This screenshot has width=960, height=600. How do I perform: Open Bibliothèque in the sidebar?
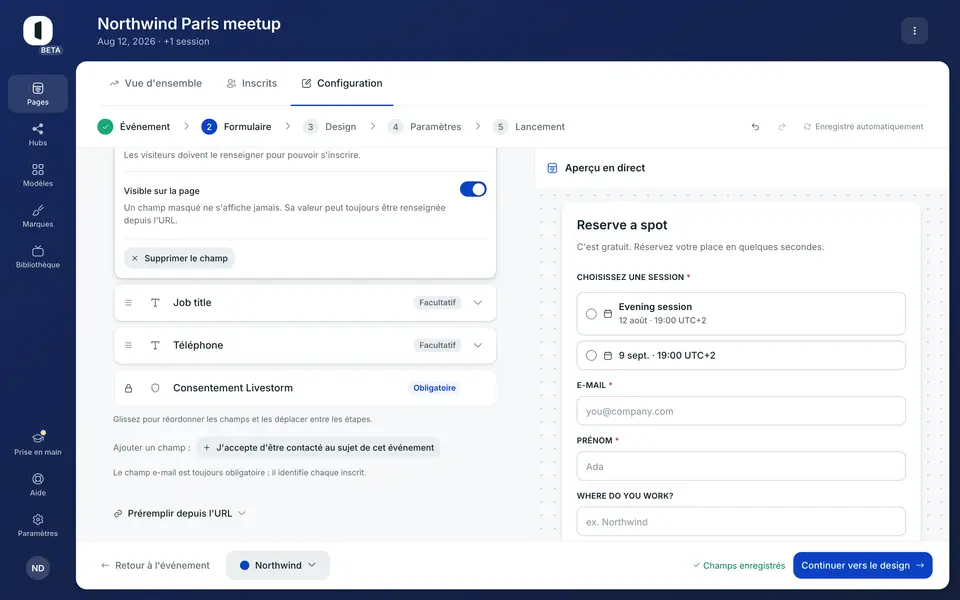38,257
